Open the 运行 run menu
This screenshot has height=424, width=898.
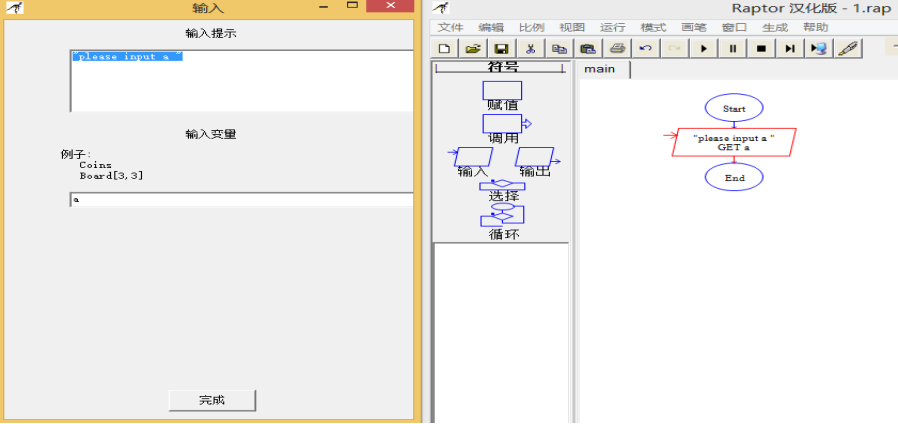coord(612,28)
